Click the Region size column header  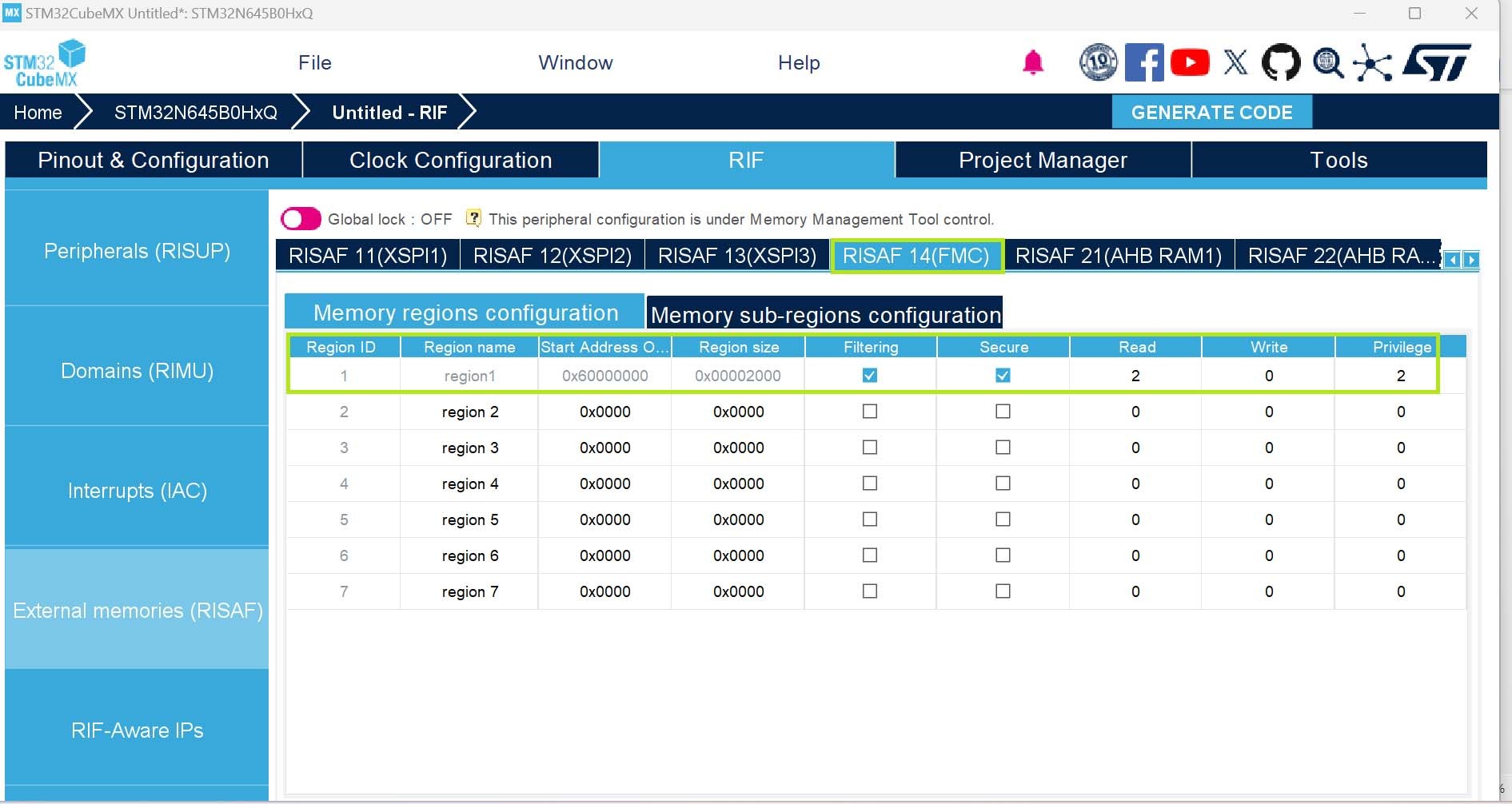click(739, 347)
